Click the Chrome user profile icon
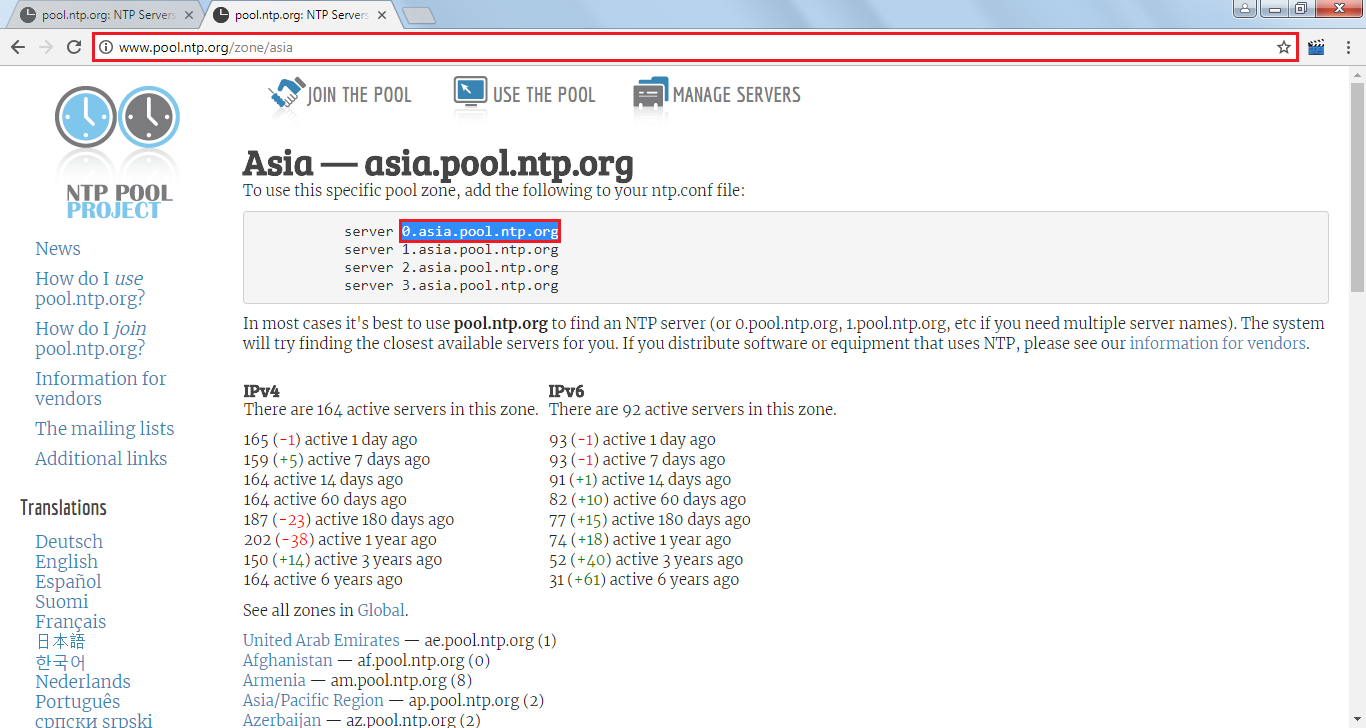Image resolution: width=1366 pixels, height=728 pixels. pos(1245,9)
